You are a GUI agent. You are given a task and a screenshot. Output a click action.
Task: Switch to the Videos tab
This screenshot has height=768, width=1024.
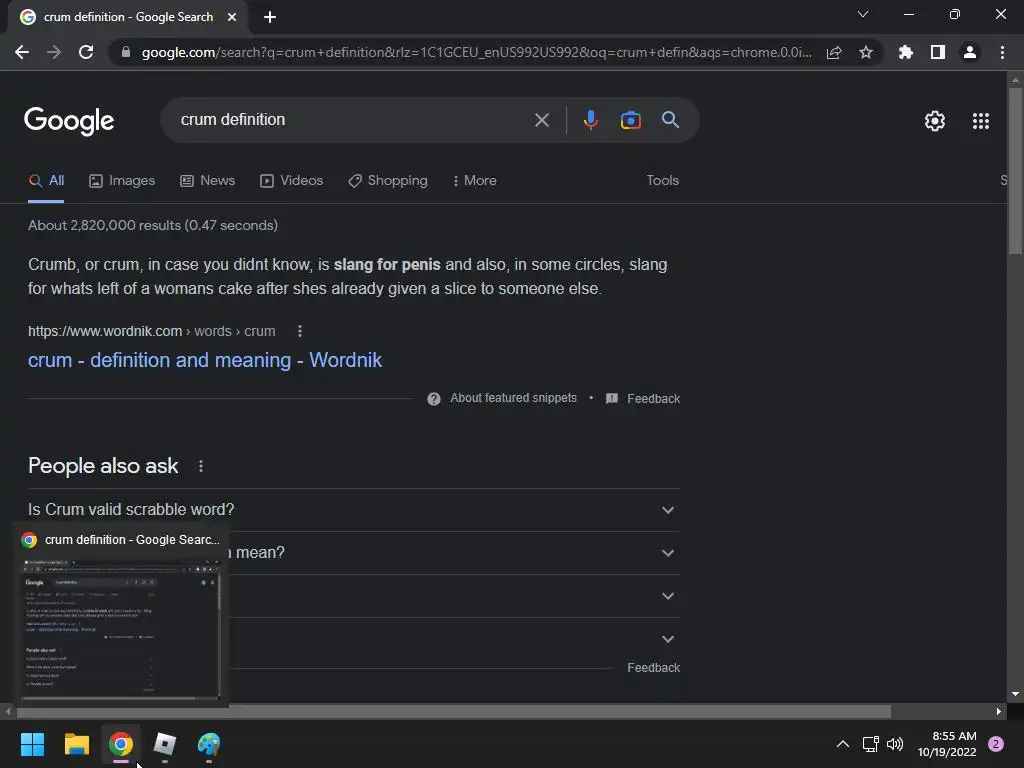tap(291, 181)
